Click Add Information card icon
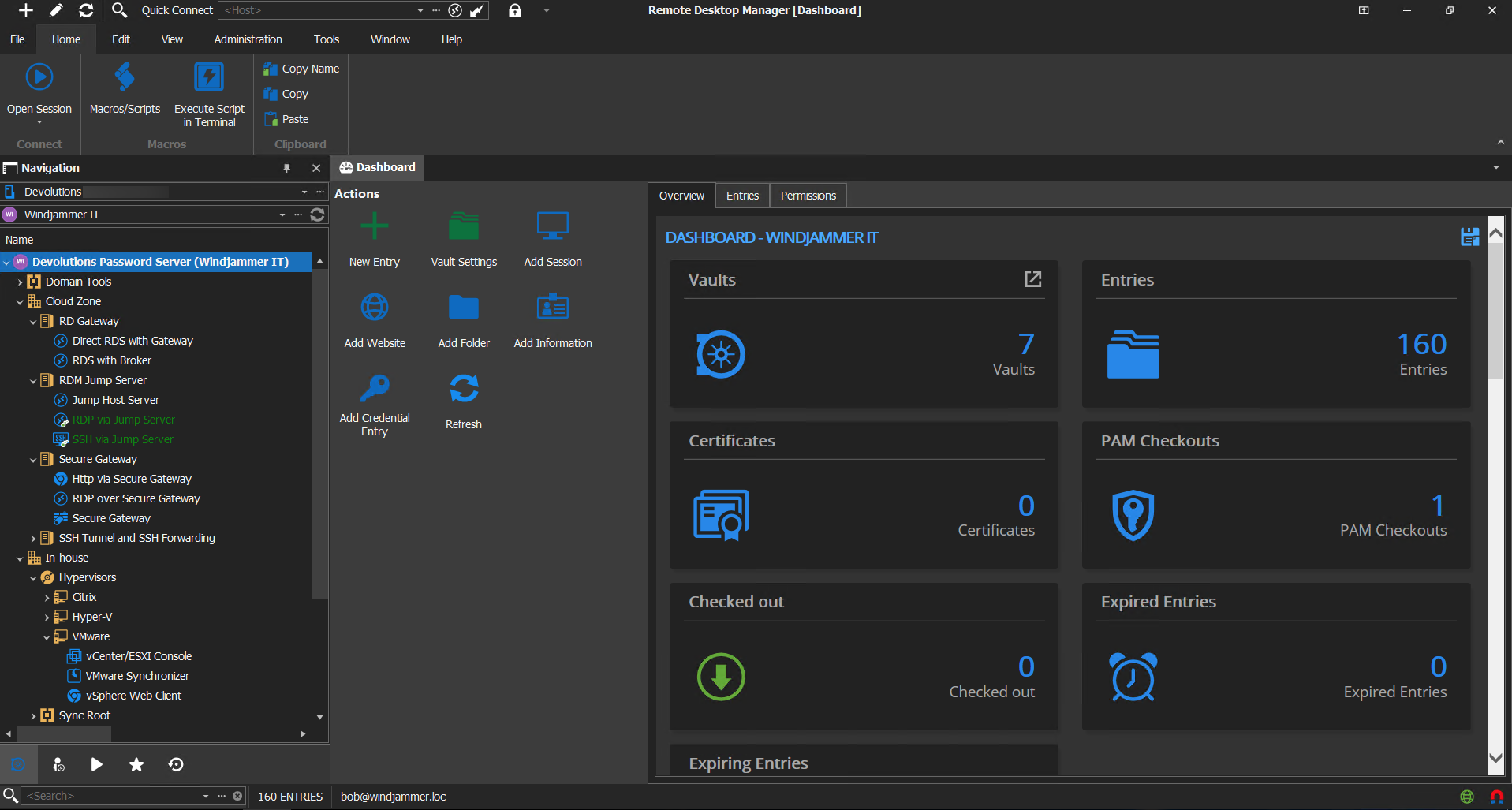This screenshot has height=810, width=1512. tap(553, 307)
